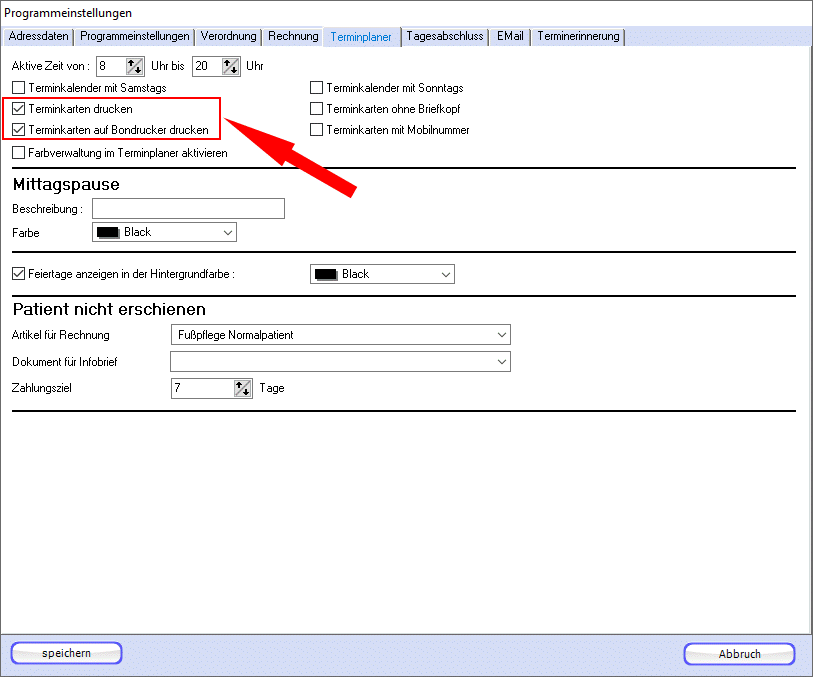Uncheck Terminkarten drucken

coord(19,109)
